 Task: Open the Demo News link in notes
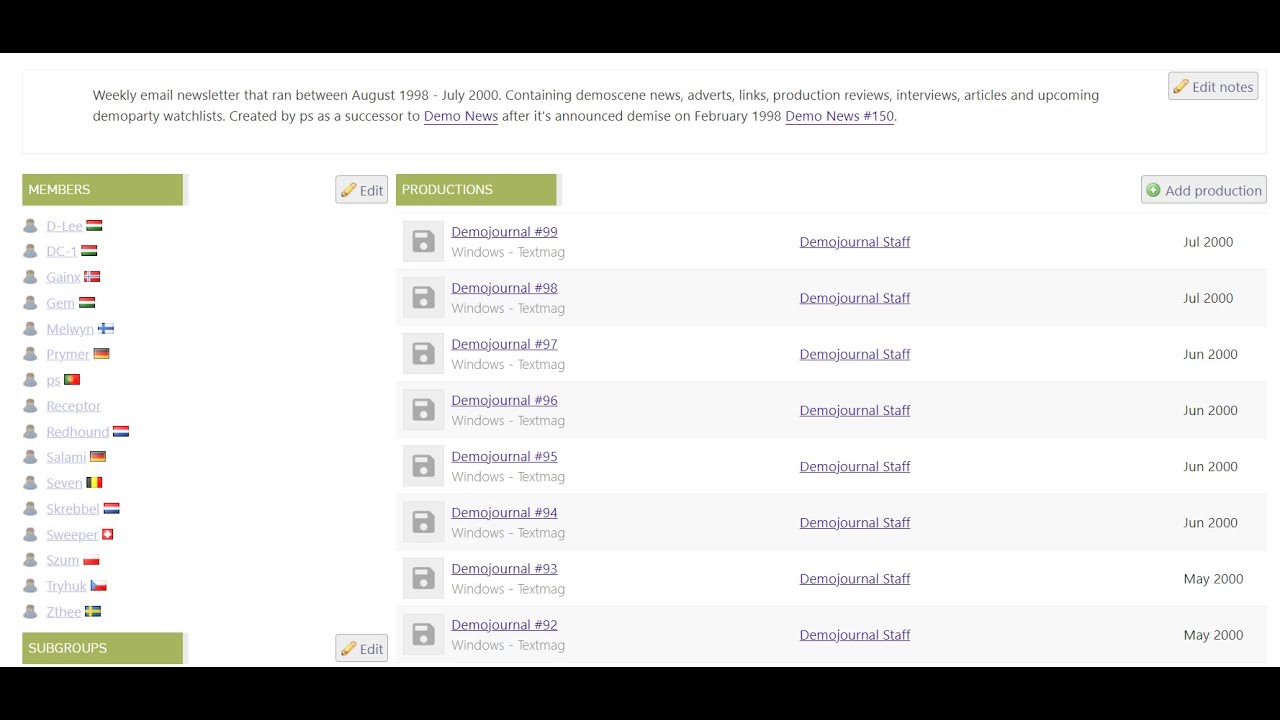coord(461,116)
